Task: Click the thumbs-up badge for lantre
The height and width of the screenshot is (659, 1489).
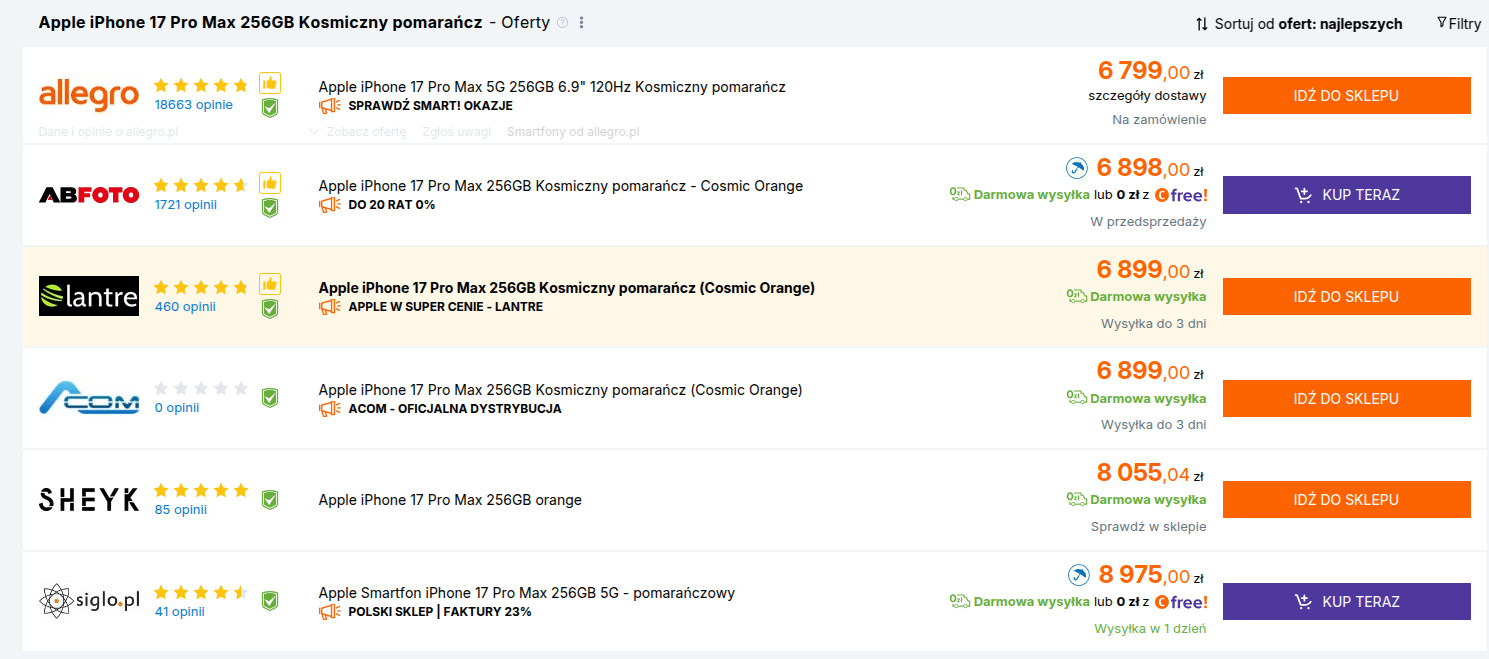Action: pyautogui.click(x=270, y=284)
